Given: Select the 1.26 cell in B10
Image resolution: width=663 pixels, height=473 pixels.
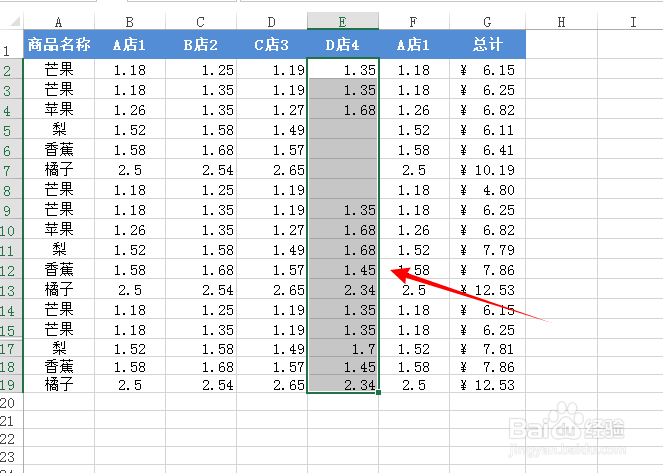Looking at the screenshot, I should pos(130,229).
